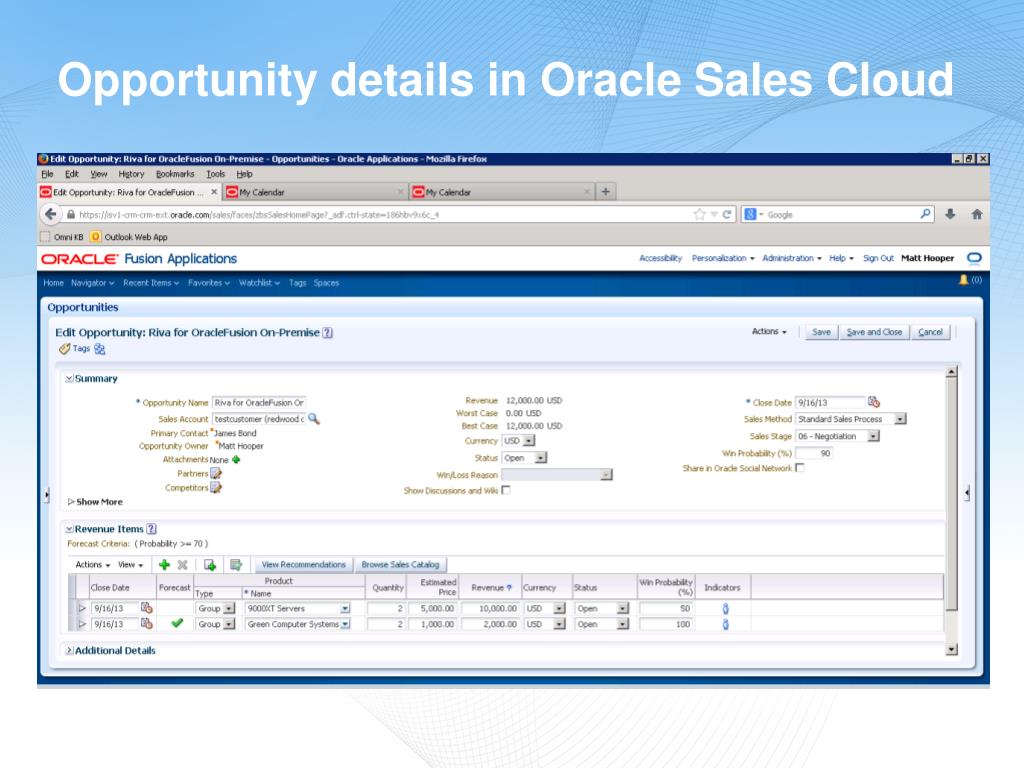
Task: Edit Competitors with pencil icon
Action: (216, 488)
